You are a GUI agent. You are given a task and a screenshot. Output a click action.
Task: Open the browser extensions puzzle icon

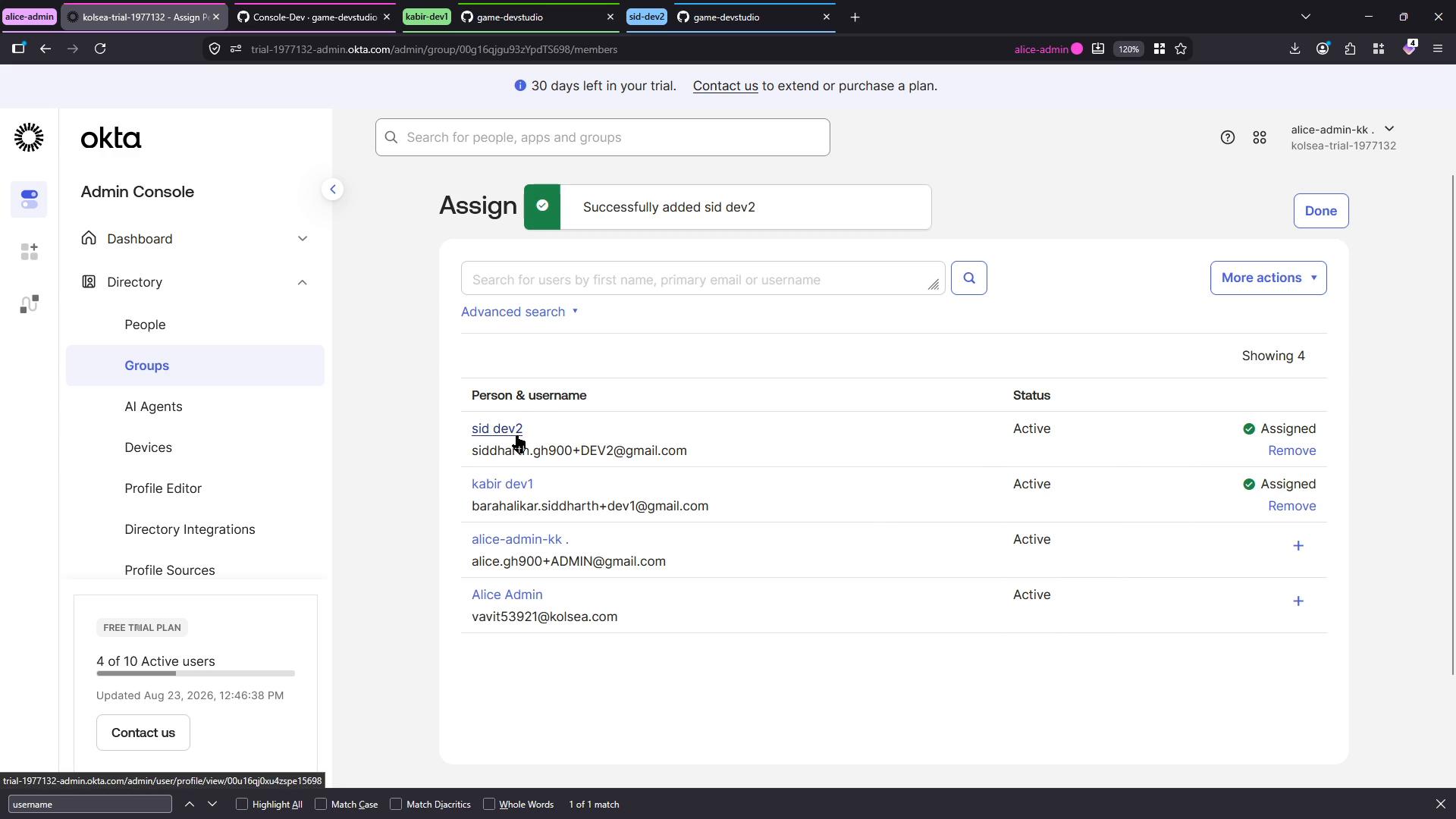pos(1351,49)
